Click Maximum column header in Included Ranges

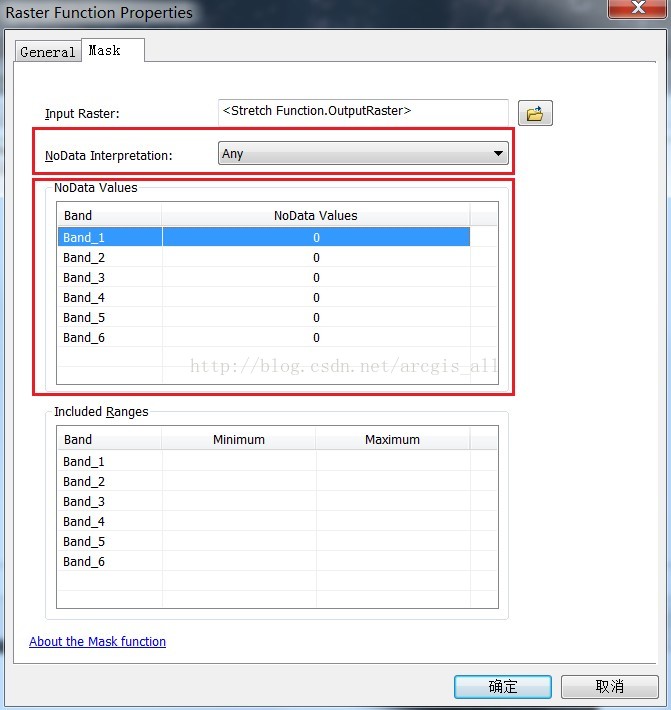[393, 439]
